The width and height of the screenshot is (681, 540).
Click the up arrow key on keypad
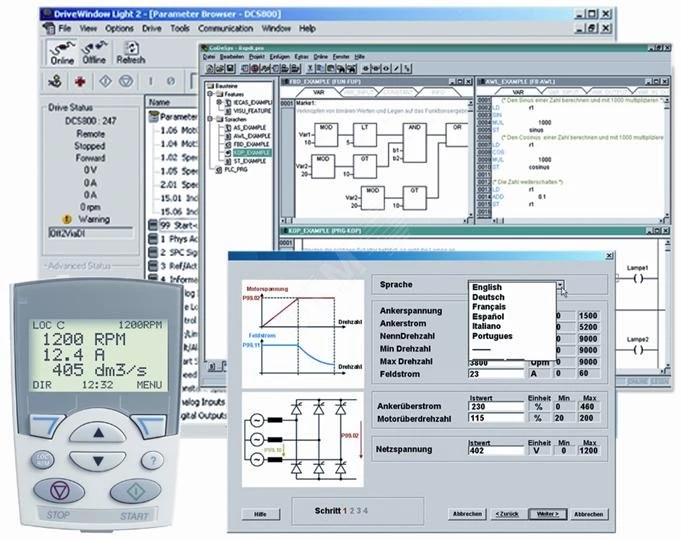[99, 433]
